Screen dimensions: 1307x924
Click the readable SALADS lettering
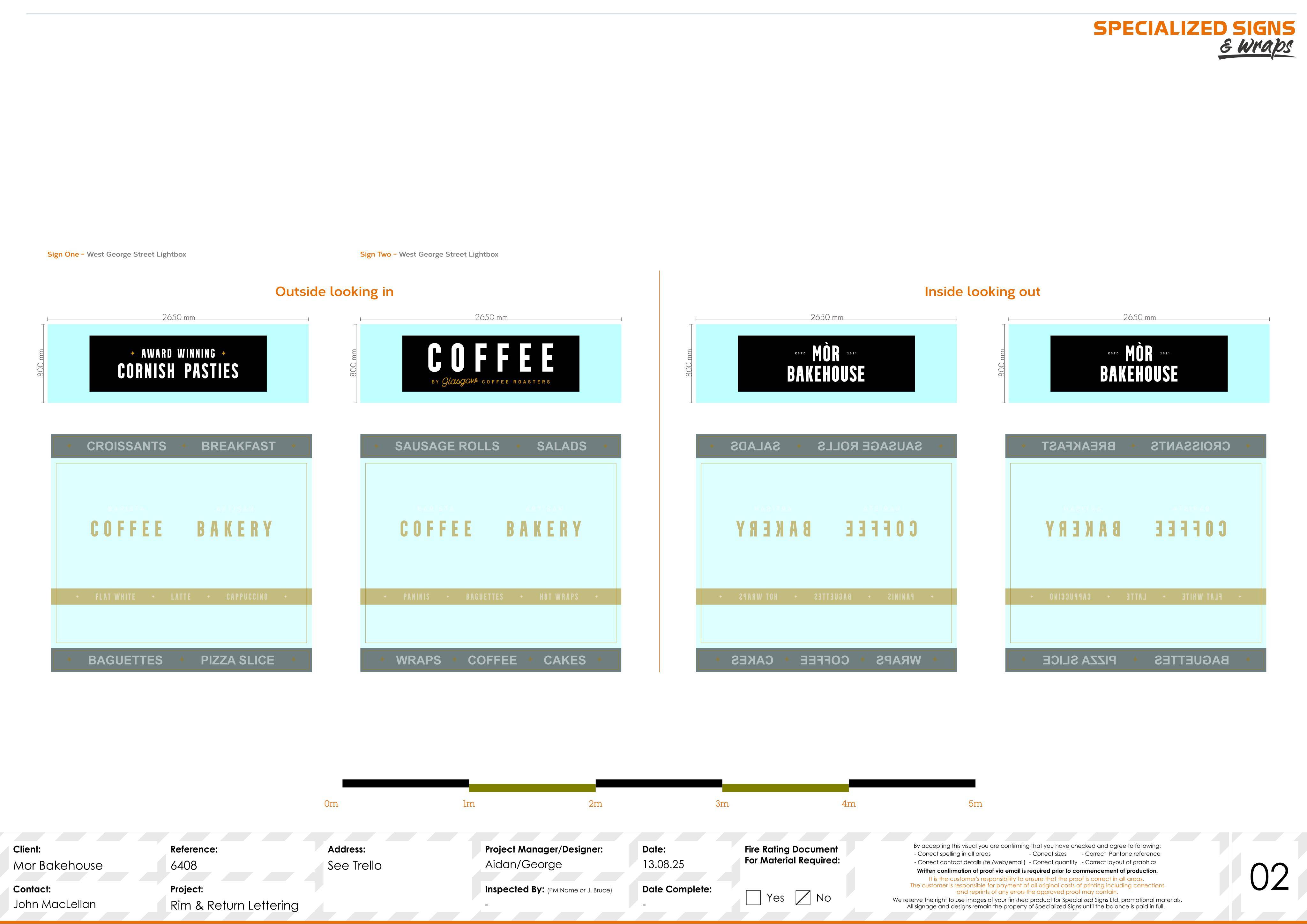[x=562, y=446]
